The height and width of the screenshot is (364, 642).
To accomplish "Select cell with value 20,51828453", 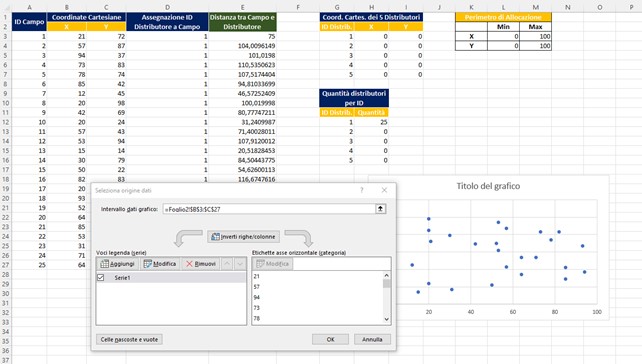I will coord(242,151).
